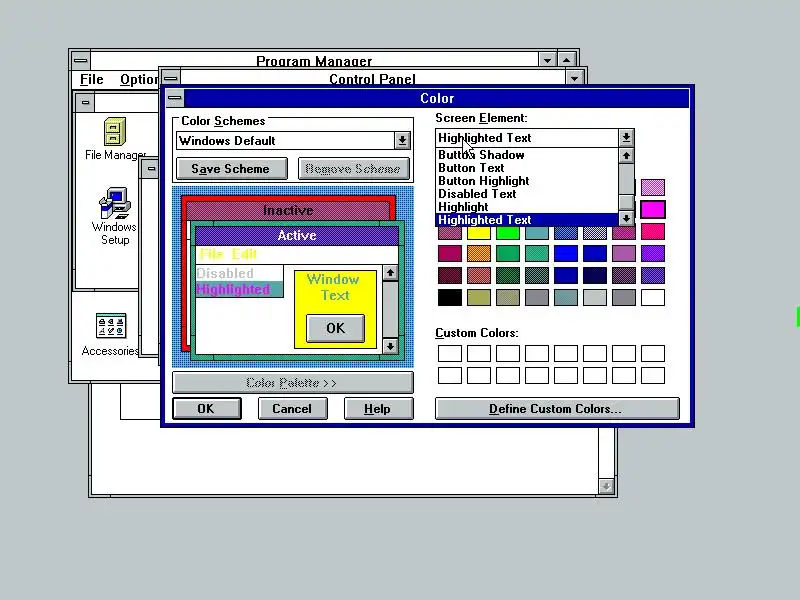Pick the olive yellow swatch beside black

[479, 297]
